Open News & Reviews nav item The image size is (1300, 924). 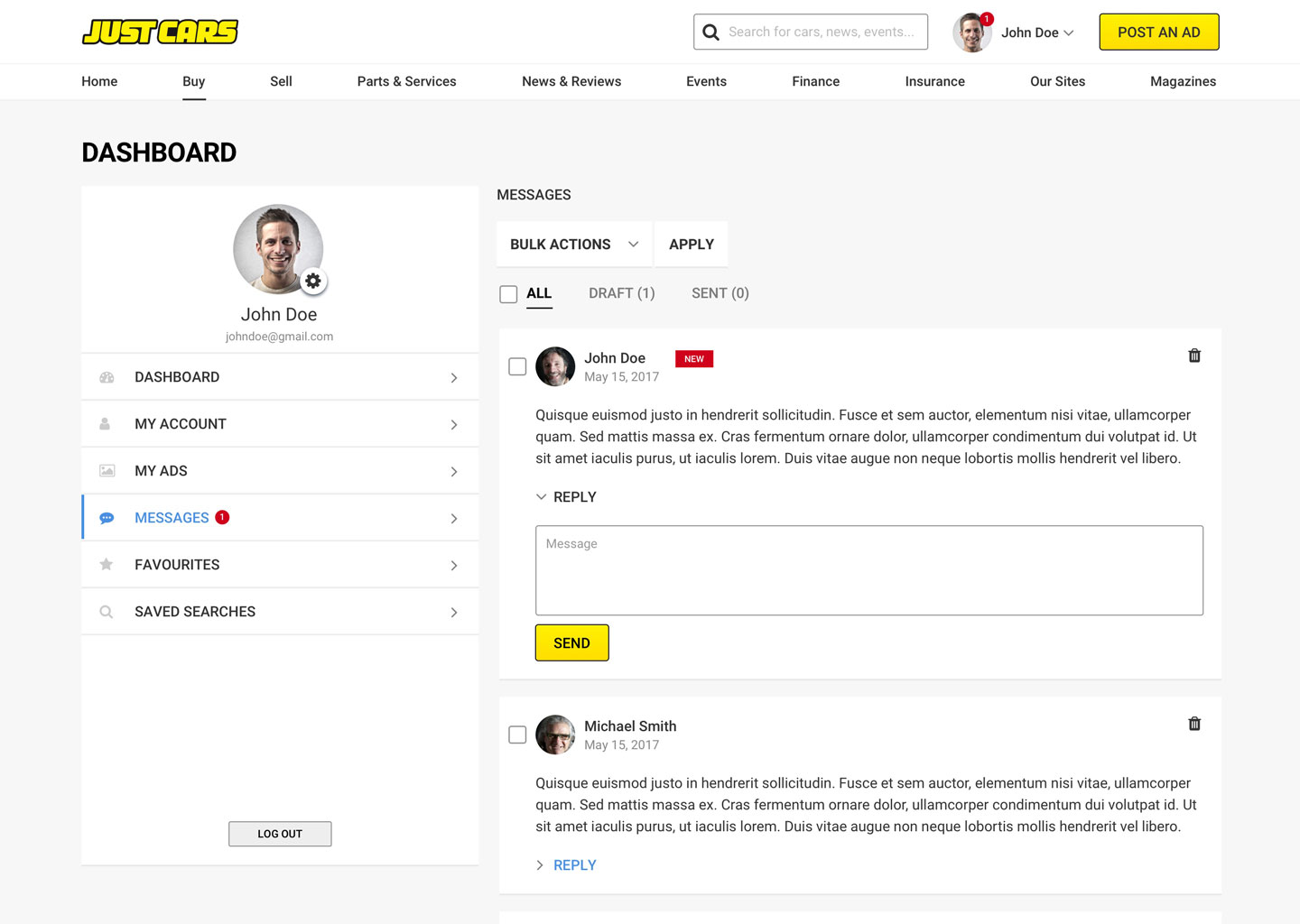coord(571,81)
